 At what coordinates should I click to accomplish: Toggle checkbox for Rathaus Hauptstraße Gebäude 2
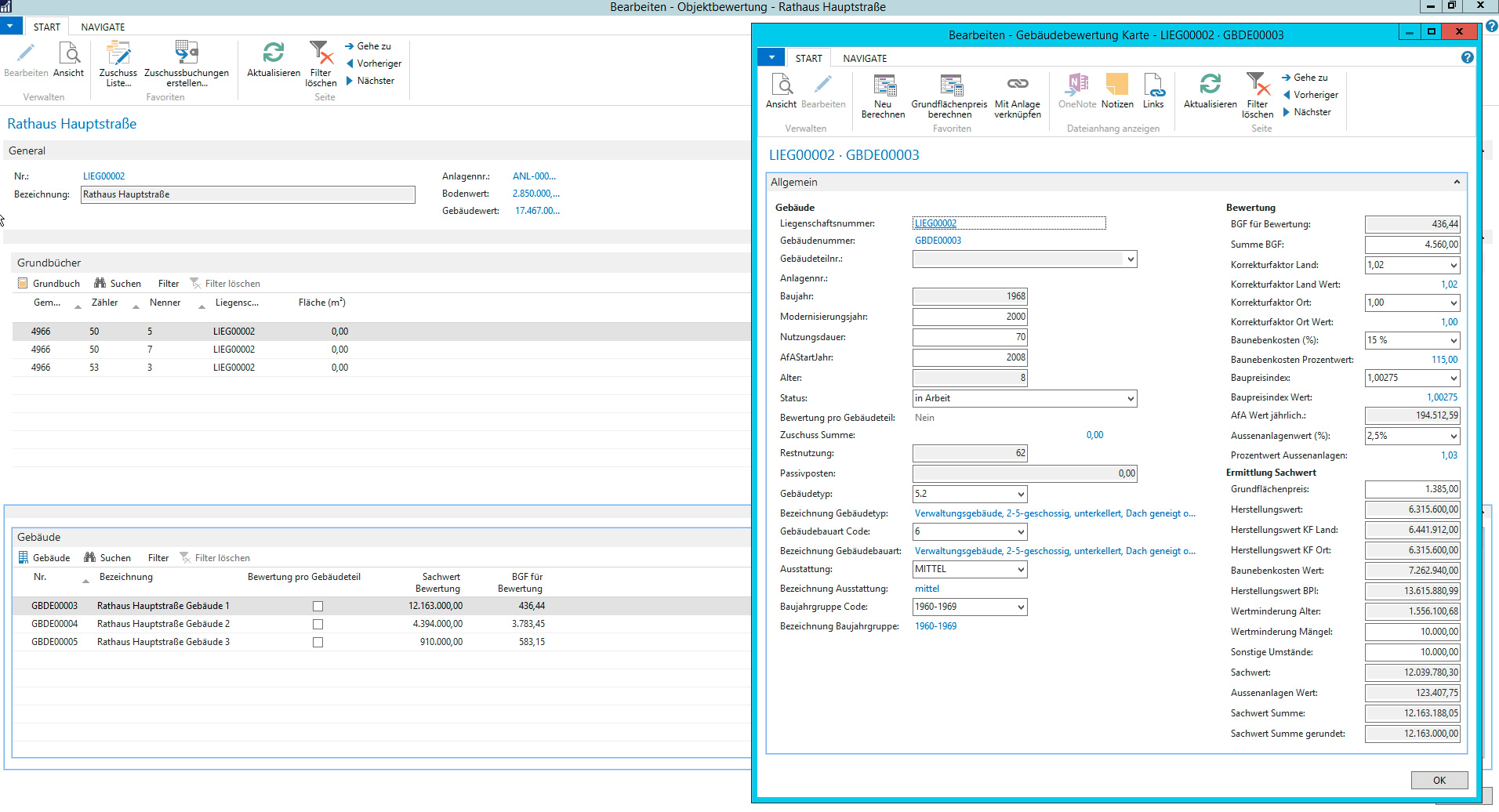(318, 625)
